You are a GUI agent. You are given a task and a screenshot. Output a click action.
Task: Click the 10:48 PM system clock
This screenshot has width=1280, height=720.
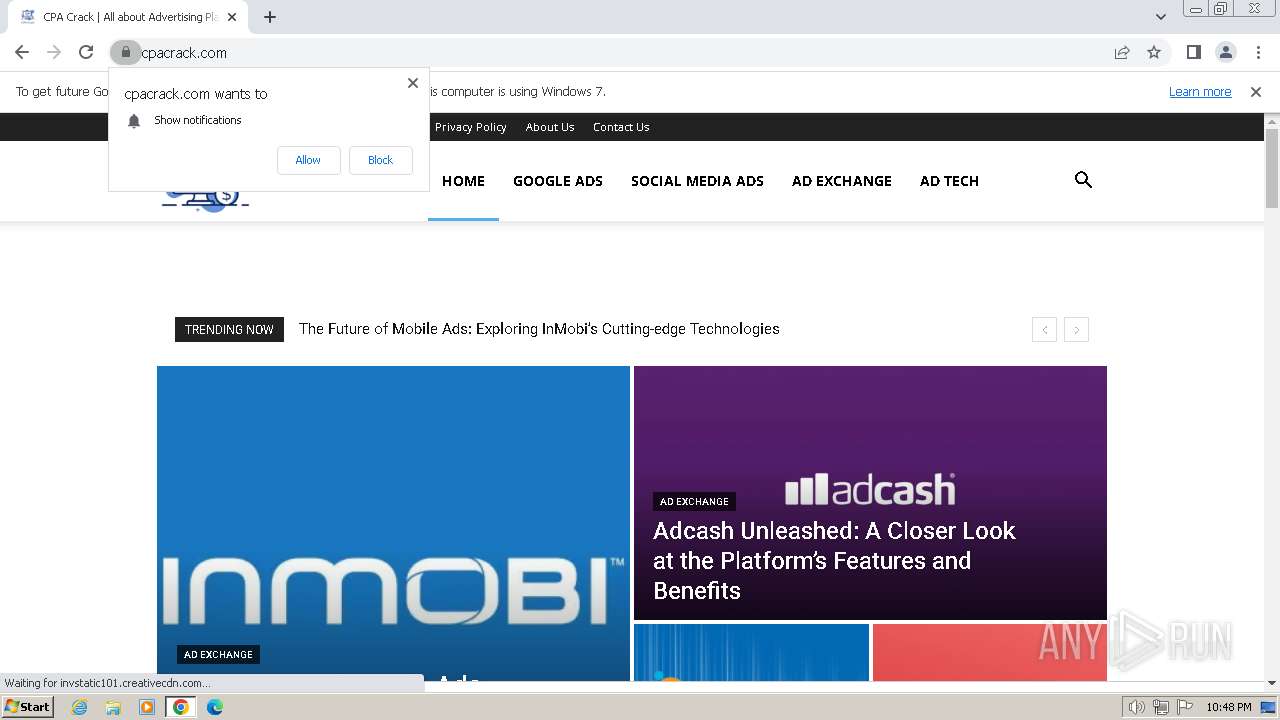click(1228, 707)
